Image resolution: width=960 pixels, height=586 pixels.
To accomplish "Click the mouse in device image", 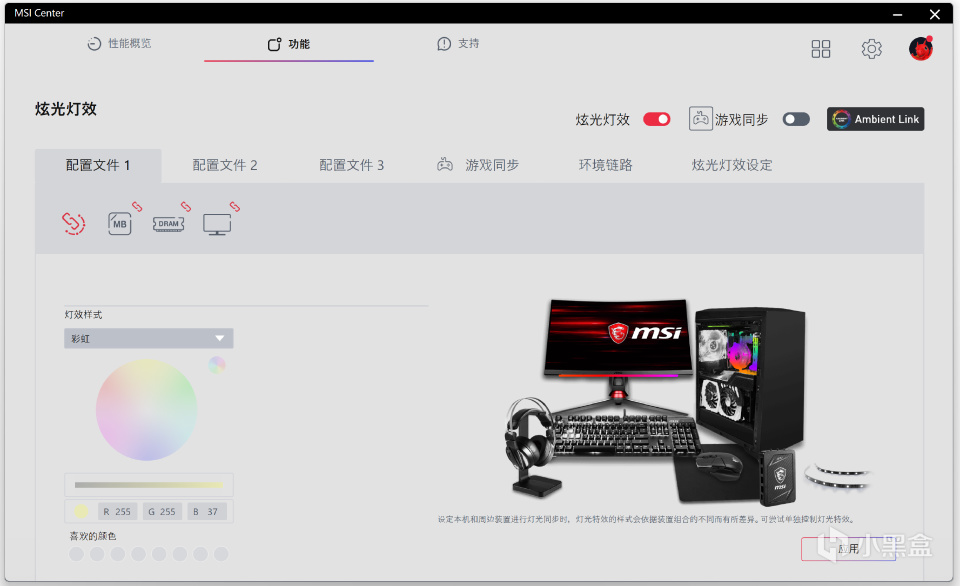I will [720, 465].
